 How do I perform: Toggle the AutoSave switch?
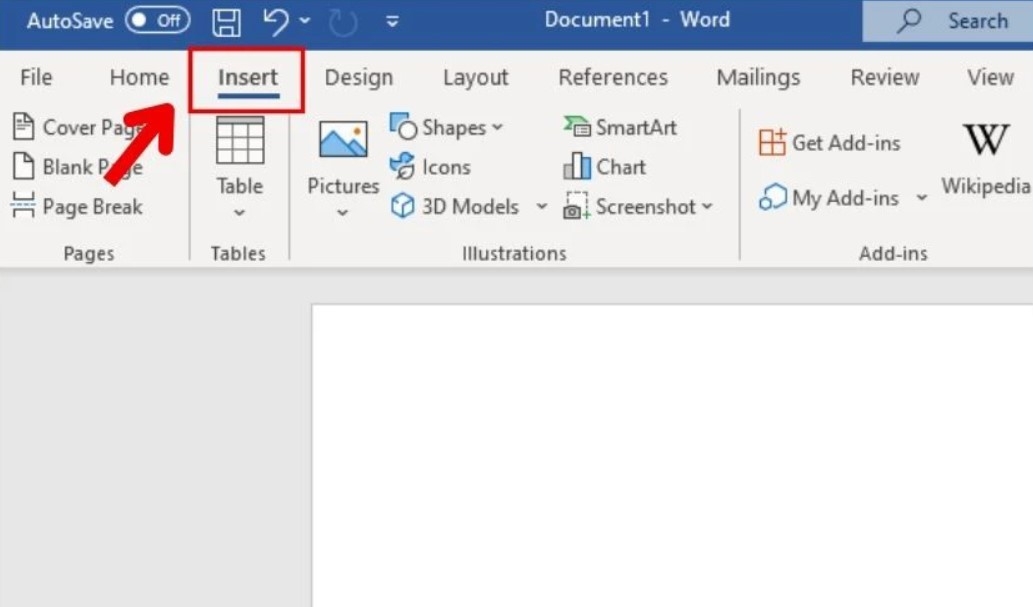pos(157,20)
